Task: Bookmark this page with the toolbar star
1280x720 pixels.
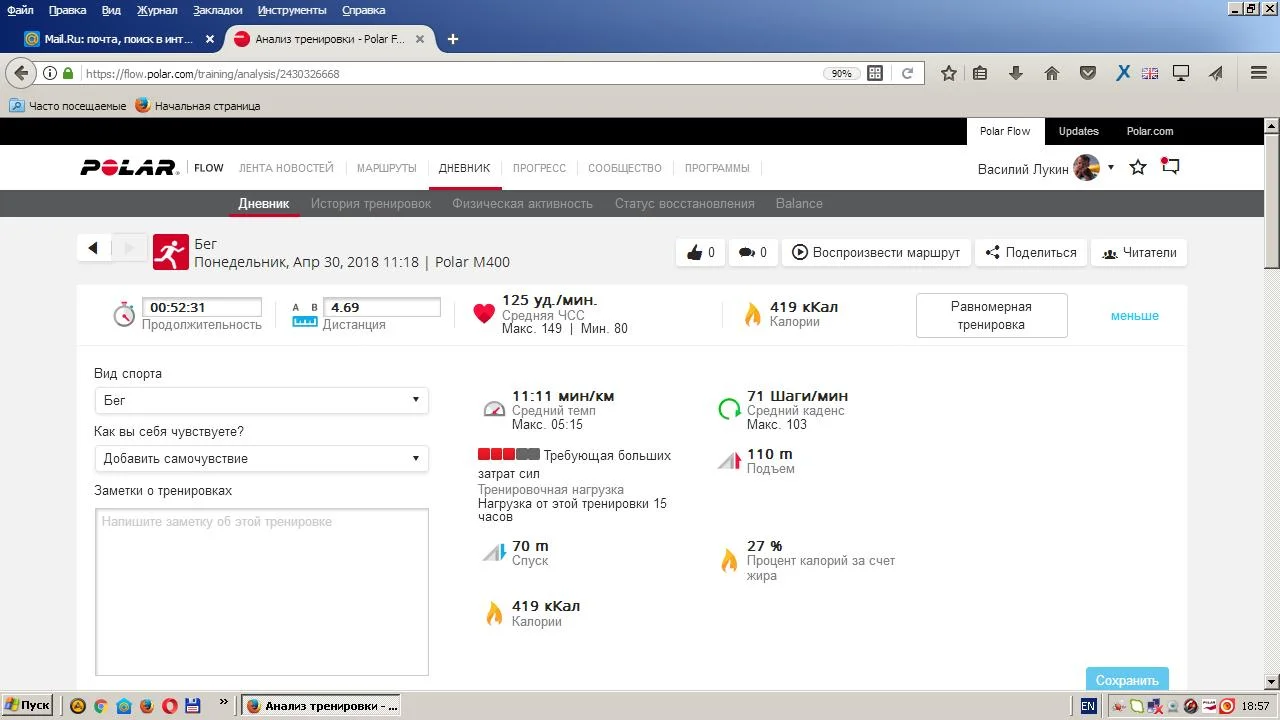Action: pyautogui.click(x=949, y=73)
